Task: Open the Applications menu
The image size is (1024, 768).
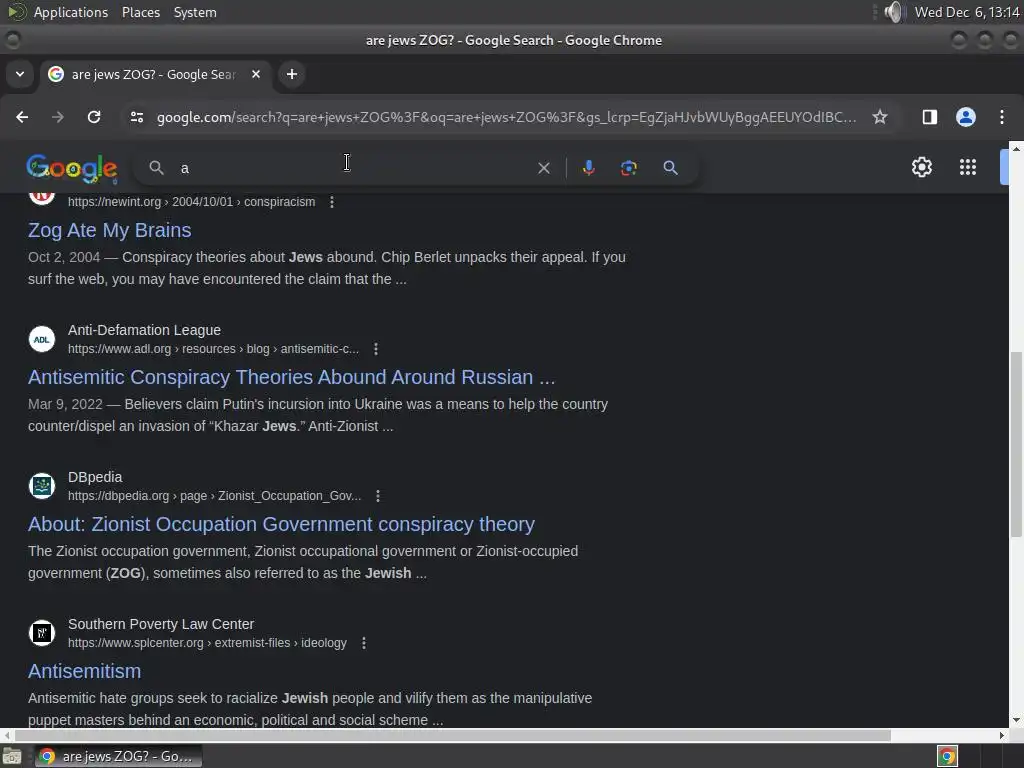Action: (71, 12)
